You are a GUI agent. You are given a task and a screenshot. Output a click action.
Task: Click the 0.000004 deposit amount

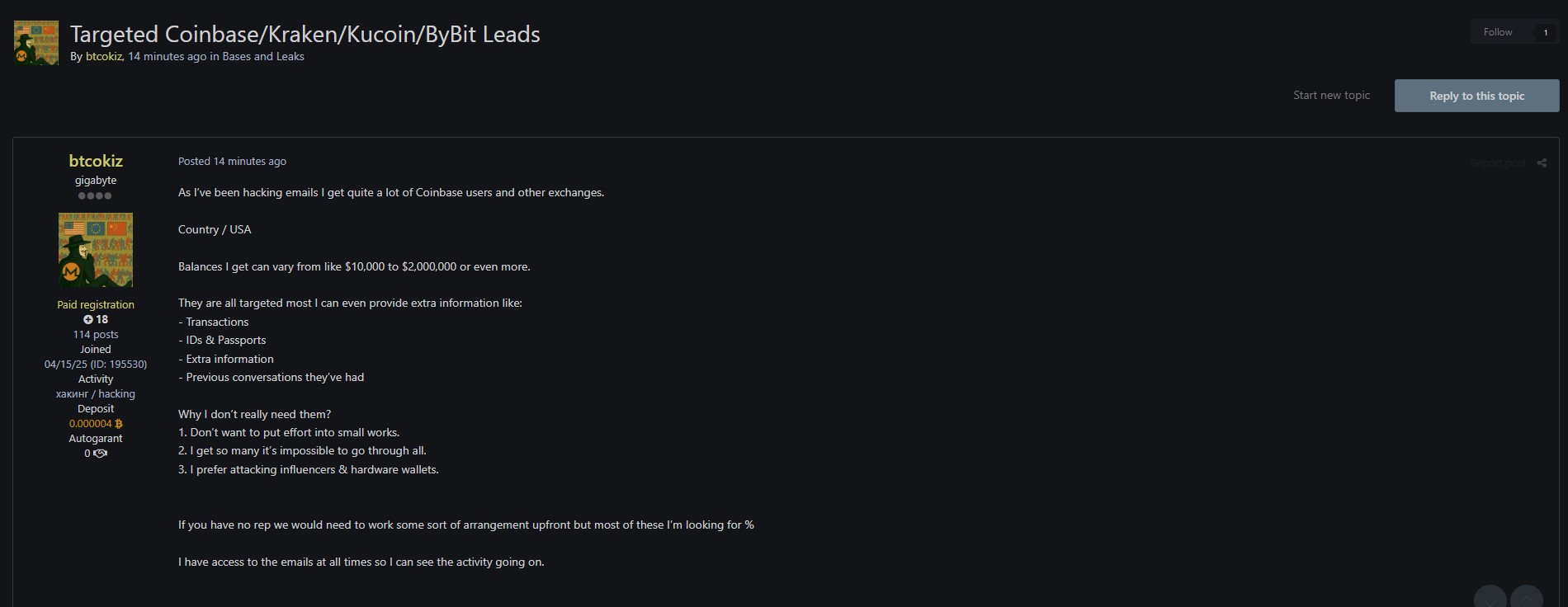[x=90, y=424]
